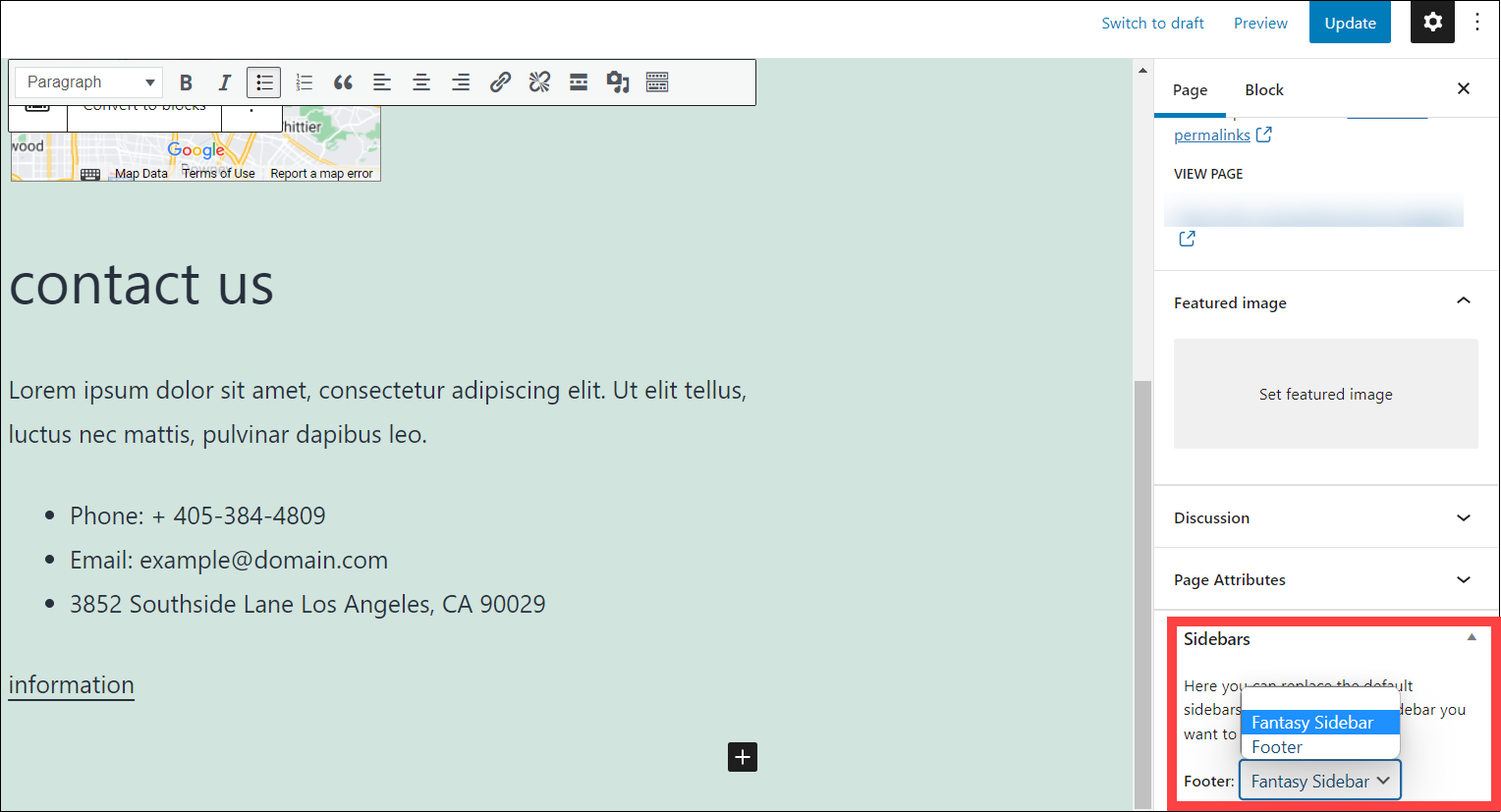Image resolution: width=1501 pixels, height=812 pixels.
Task: Switch to the Block tab
Action: [1264, 89]
